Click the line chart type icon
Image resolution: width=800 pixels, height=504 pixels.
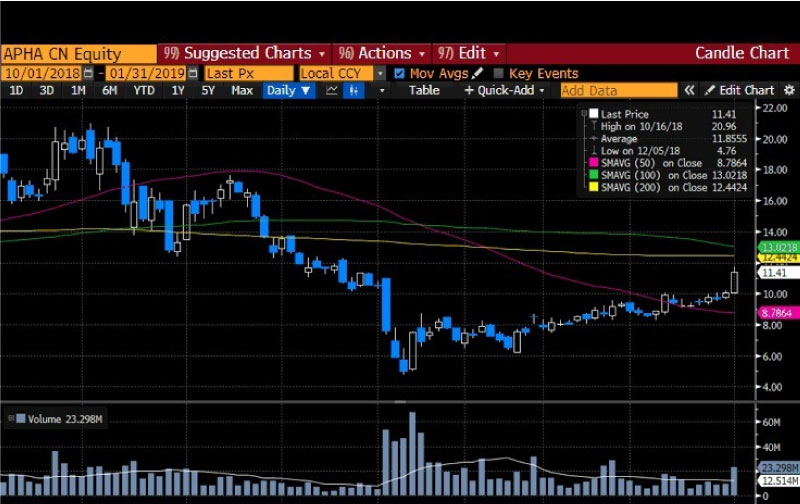point(332,90)
